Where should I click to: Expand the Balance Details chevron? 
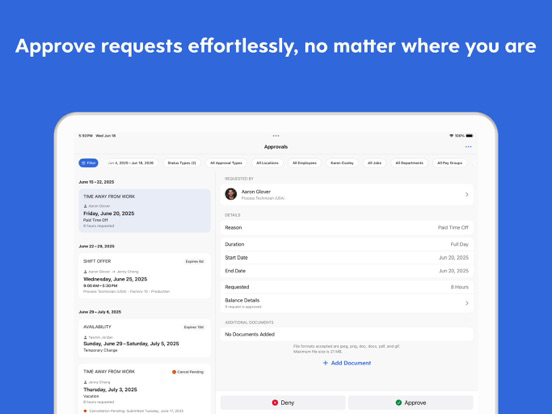point(467,303)
